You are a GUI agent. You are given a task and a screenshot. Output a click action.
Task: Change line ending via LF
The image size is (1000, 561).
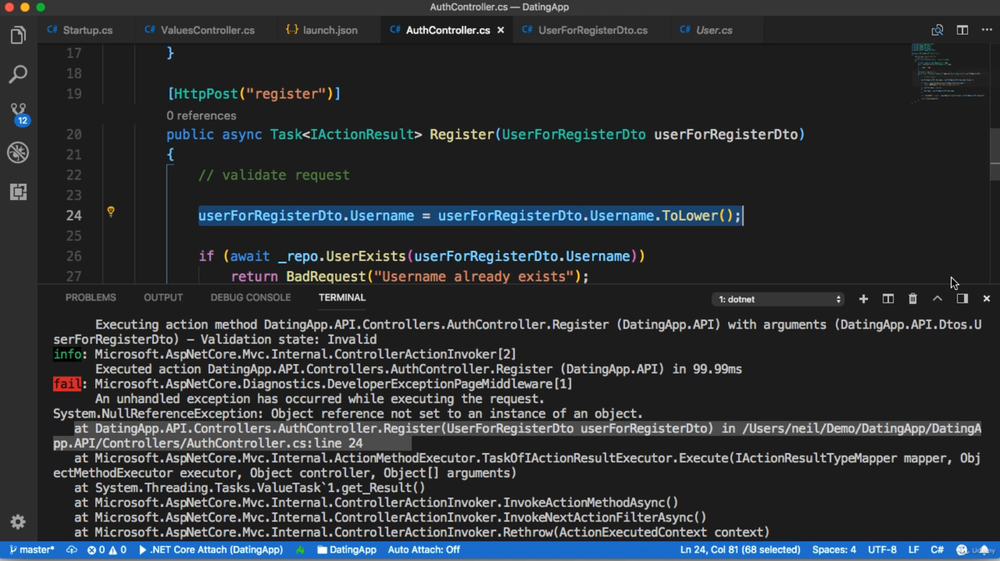[x=914, y=550]
